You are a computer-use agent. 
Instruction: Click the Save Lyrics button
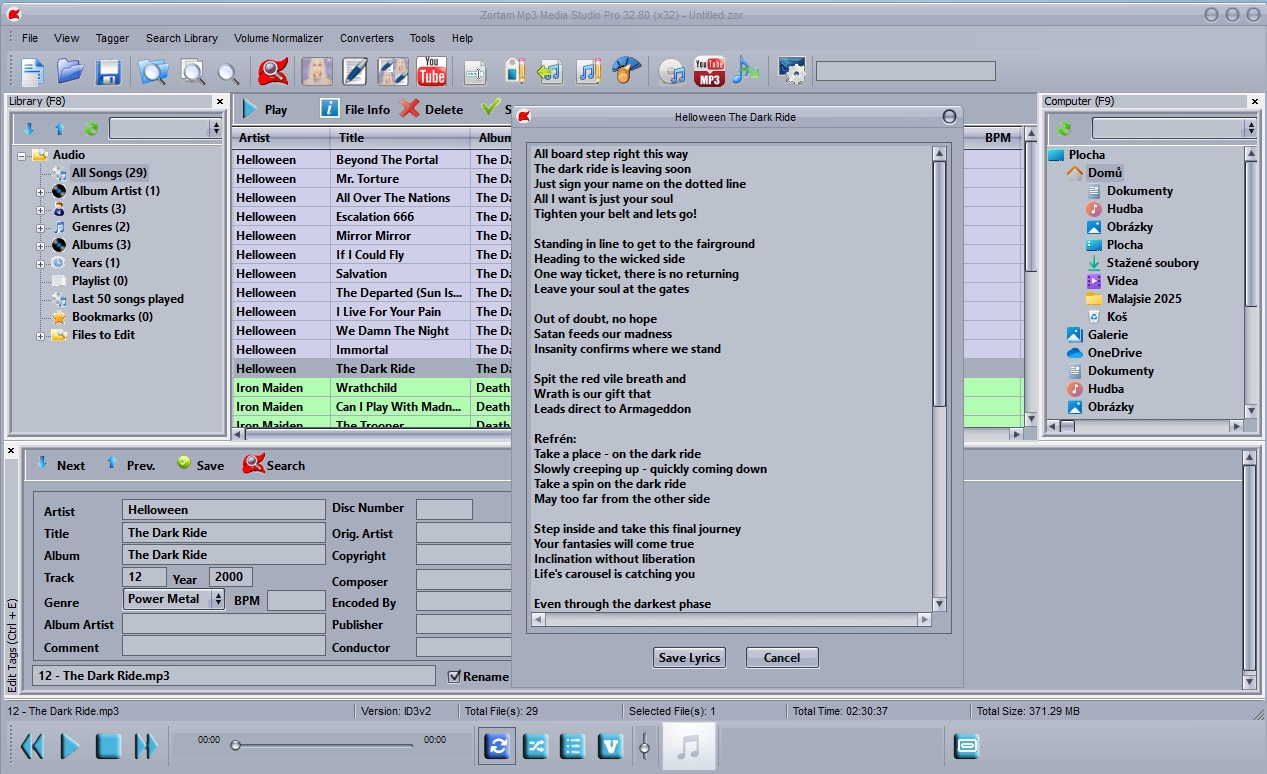689,657
